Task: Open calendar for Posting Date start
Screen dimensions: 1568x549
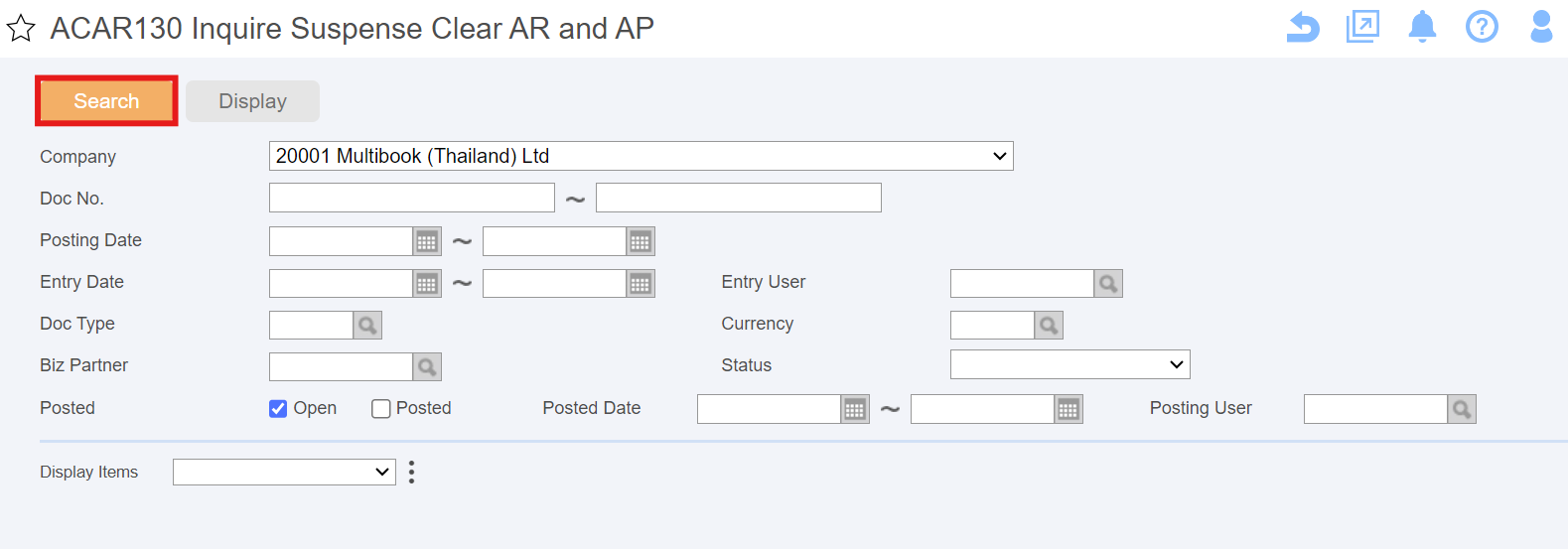Action: tap(427, 241)
